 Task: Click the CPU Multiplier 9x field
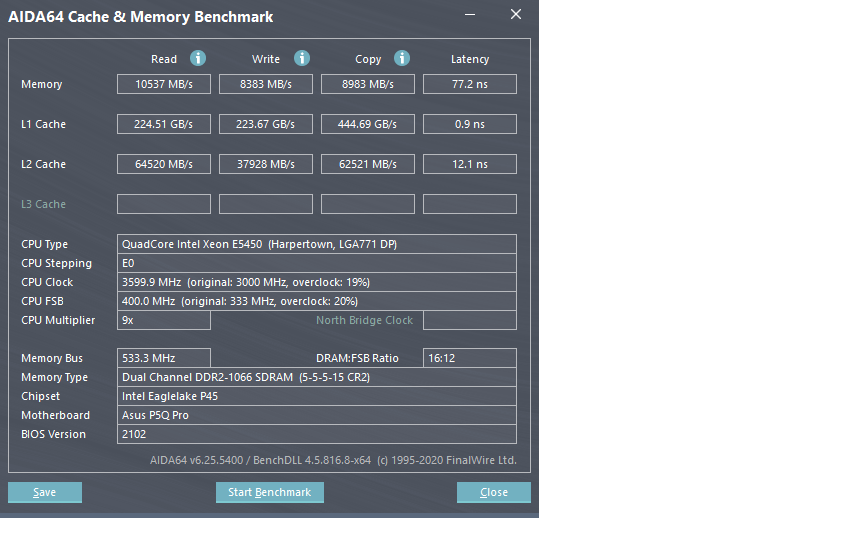pyautogui.click(x=164, y=320)
